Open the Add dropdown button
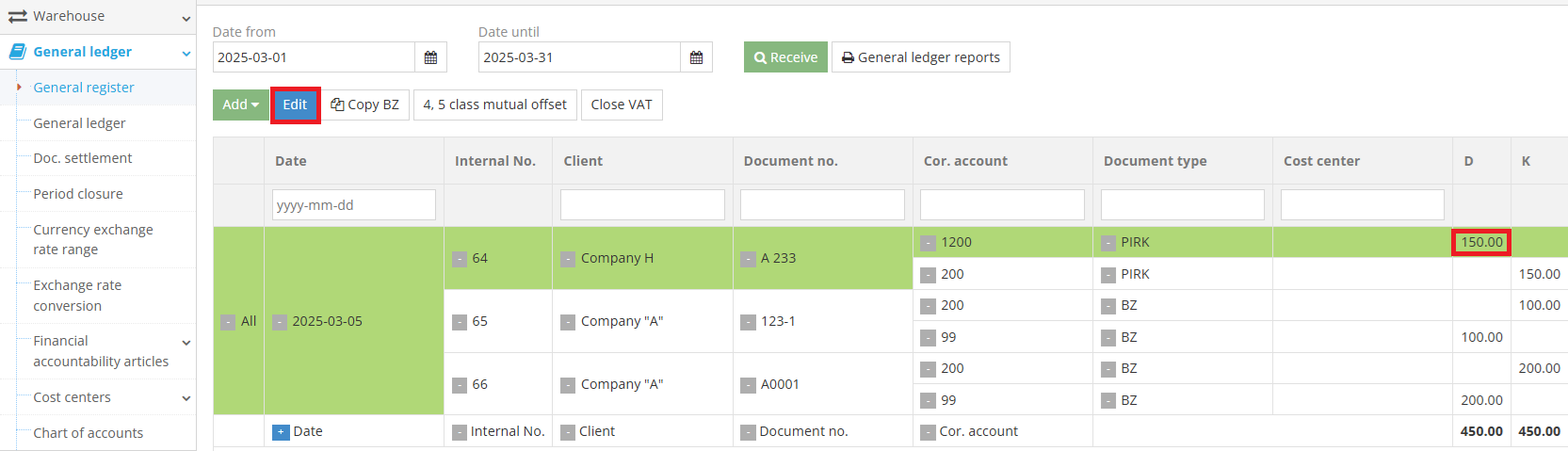This screenshot has height=451, width=1568. click(x=240, y=105)
